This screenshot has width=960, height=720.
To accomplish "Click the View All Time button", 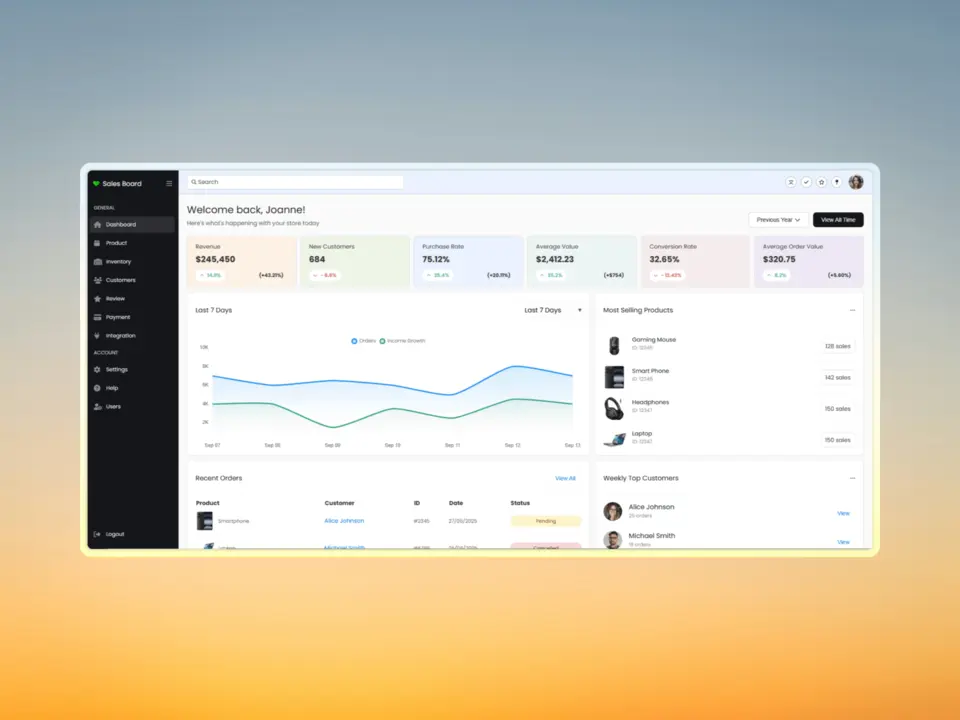I will (838, 220).
